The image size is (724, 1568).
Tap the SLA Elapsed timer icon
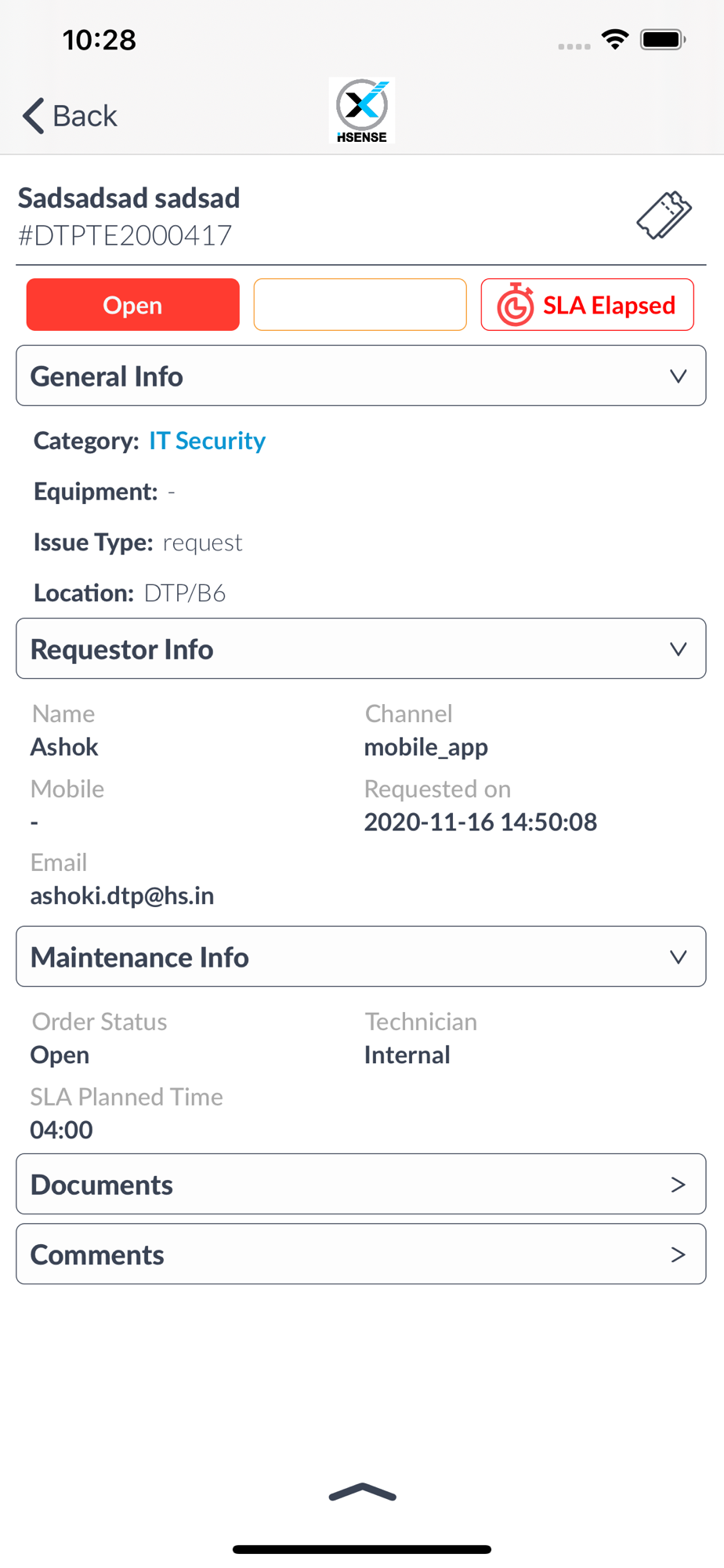tap(515, 305)
